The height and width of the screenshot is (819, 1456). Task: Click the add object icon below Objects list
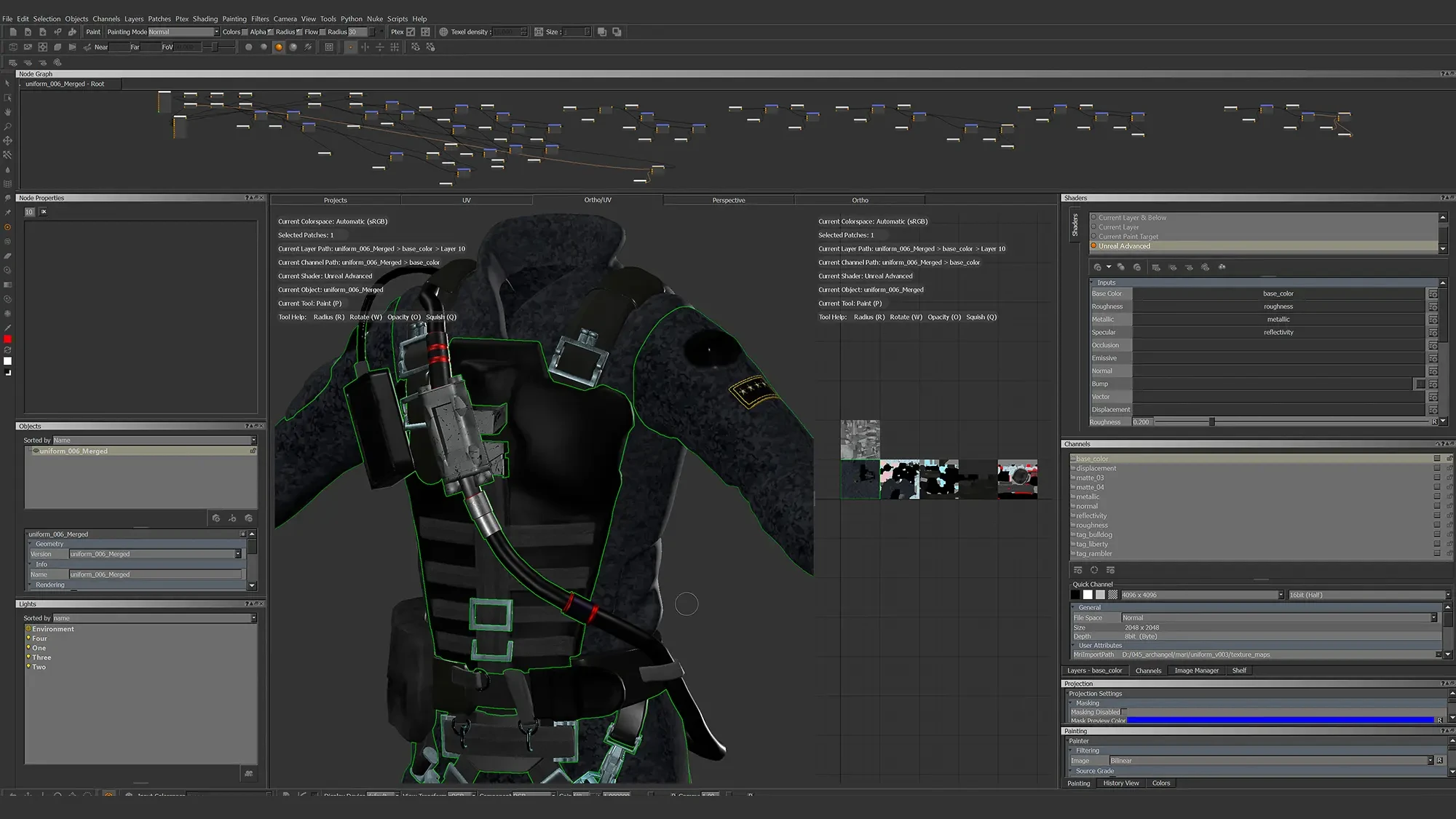[x=216, y=518]
